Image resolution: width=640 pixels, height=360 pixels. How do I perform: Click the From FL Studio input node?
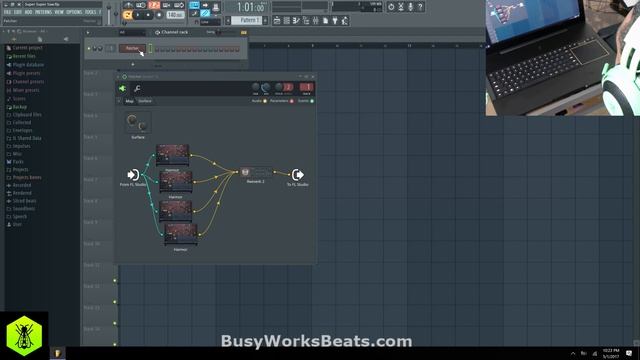(133, 175)
